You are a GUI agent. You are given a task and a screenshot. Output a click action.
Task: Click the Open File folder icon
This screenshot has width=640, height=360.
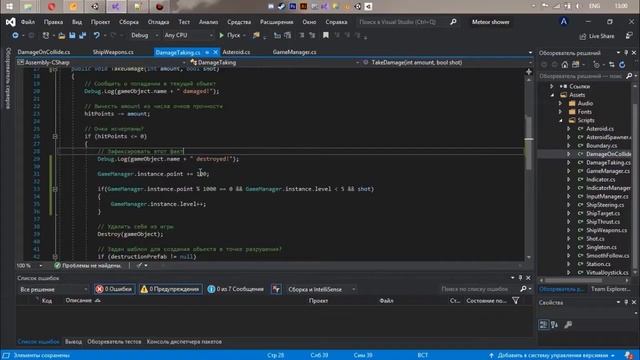pos(62,36)
